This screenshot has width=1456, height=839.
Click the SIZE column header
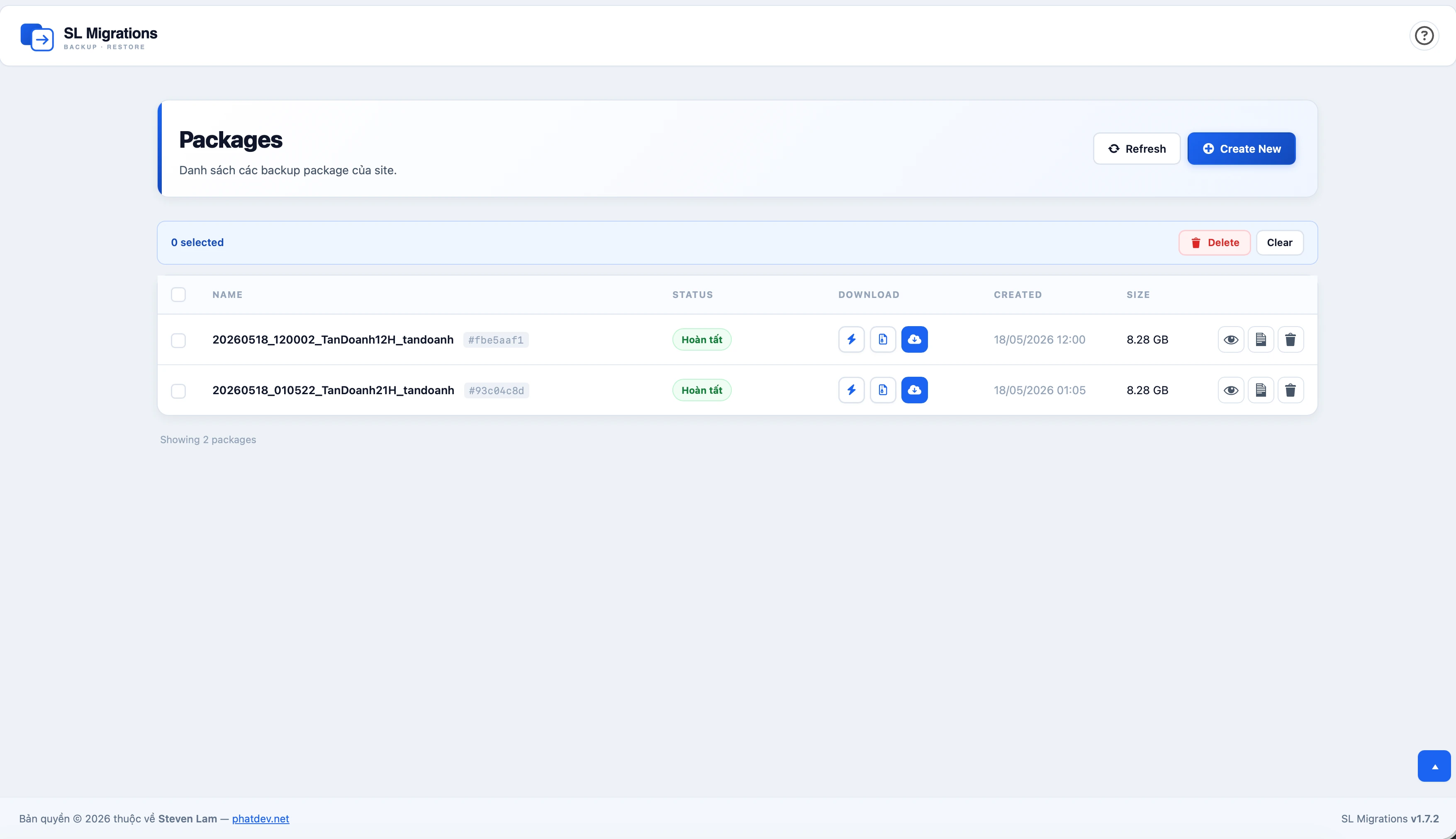[x=1138, y=295]
